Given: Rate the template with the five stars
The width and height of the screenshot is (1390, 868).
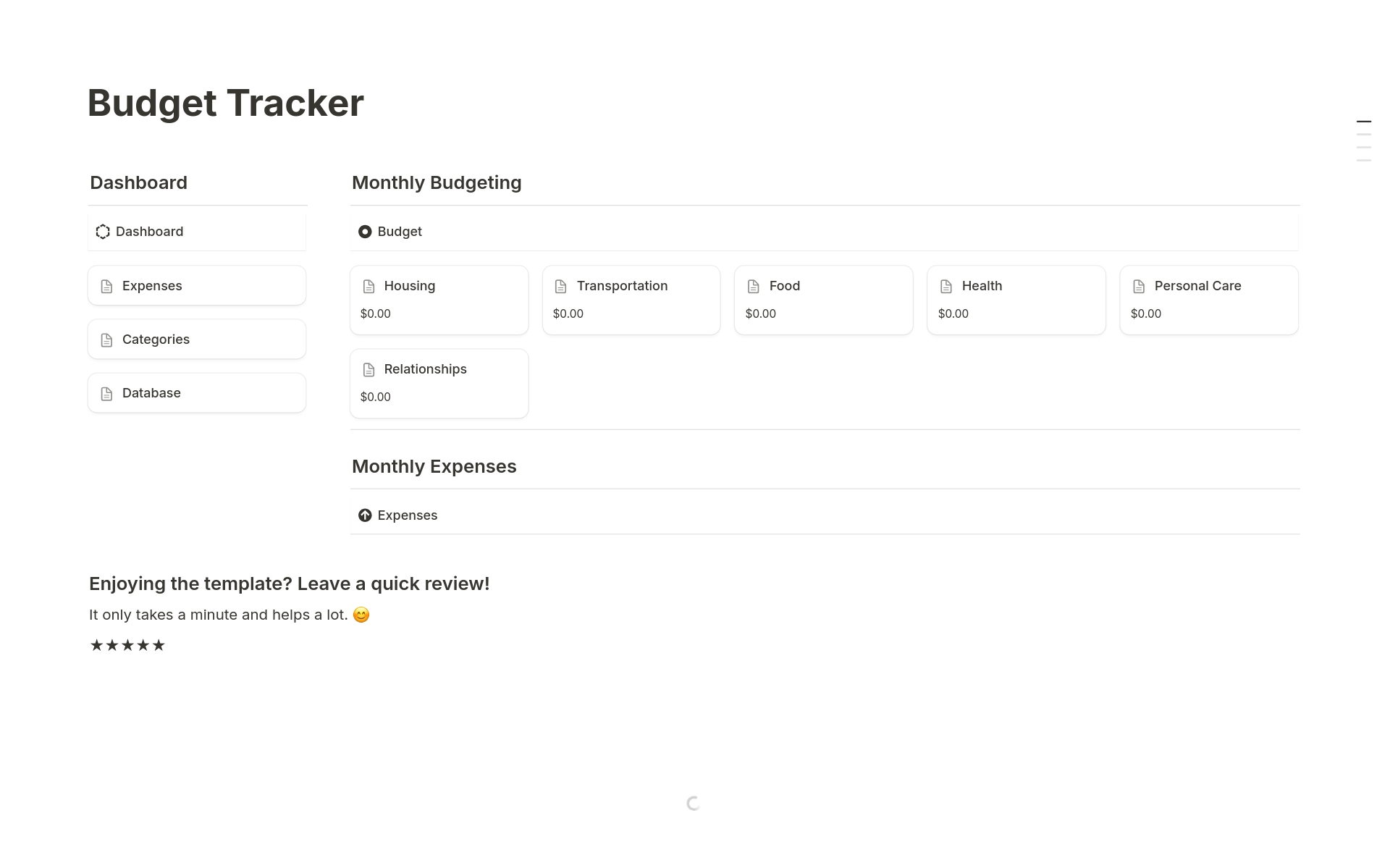Looking at the screenshot, I should click(x=127, y=644).
